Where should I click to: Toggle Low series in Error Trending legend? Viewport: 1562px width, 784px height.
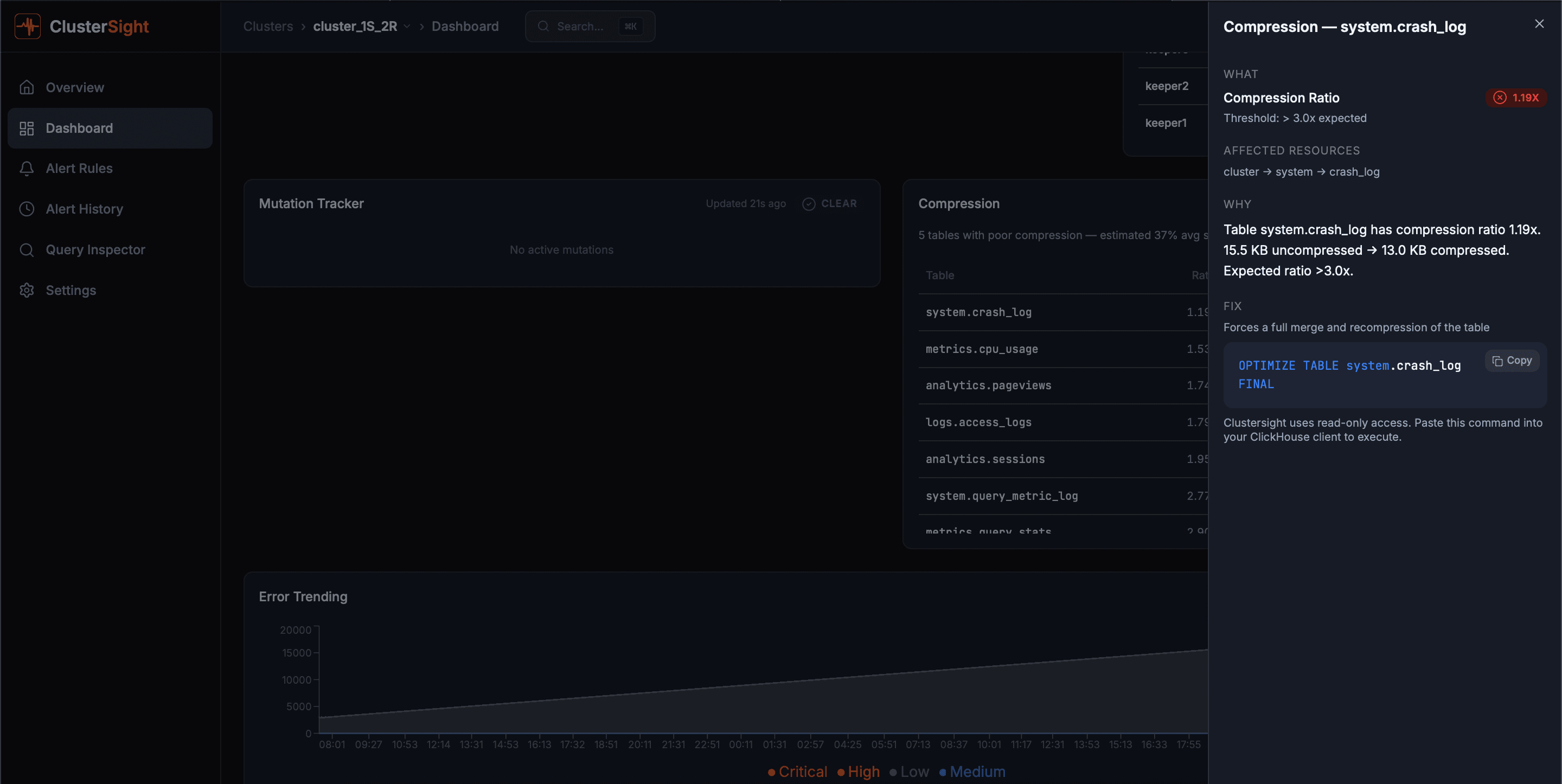coord(912,772)
